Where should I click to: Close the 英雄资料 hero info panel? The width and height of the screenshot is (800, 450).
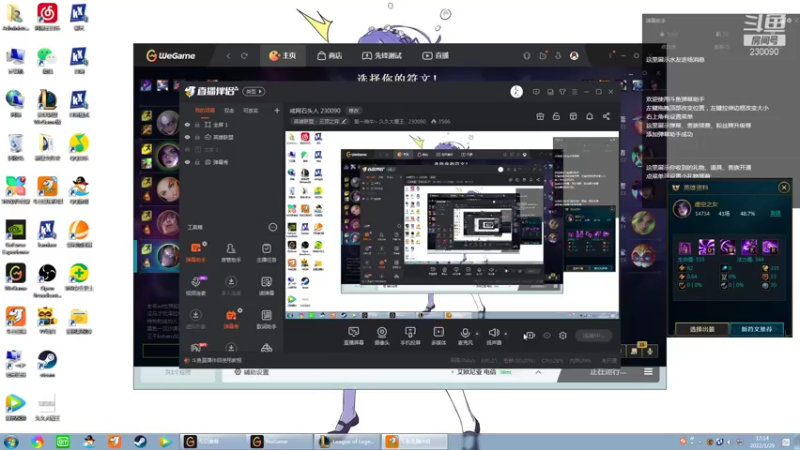tap(784, 188)
